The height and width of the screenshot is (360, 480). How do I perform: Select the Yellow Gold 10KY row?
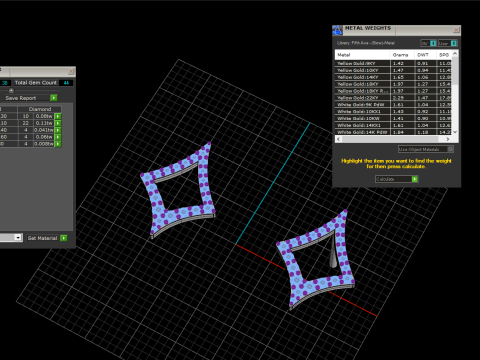pyautogui.click(x=393, y=70)
